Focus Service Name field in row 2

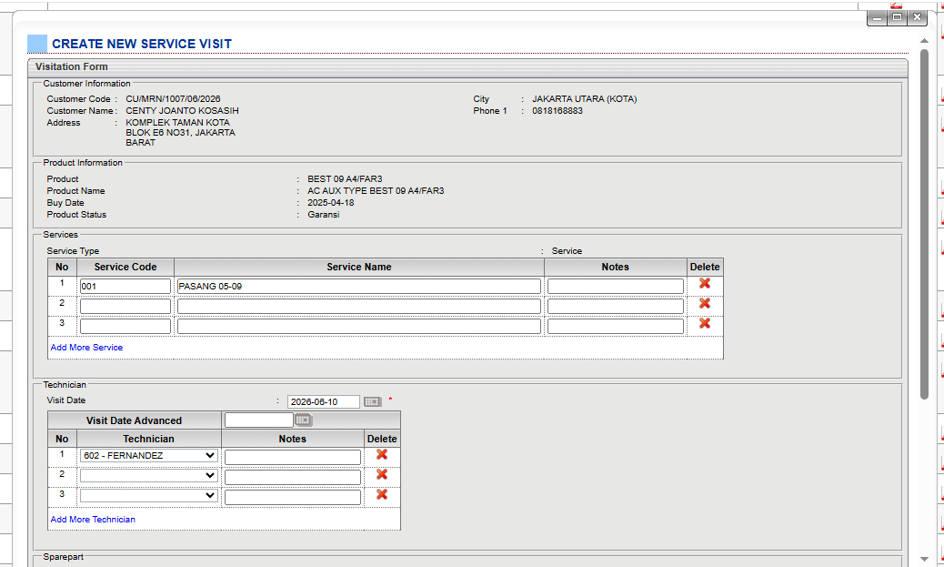(x=359, y=306)
